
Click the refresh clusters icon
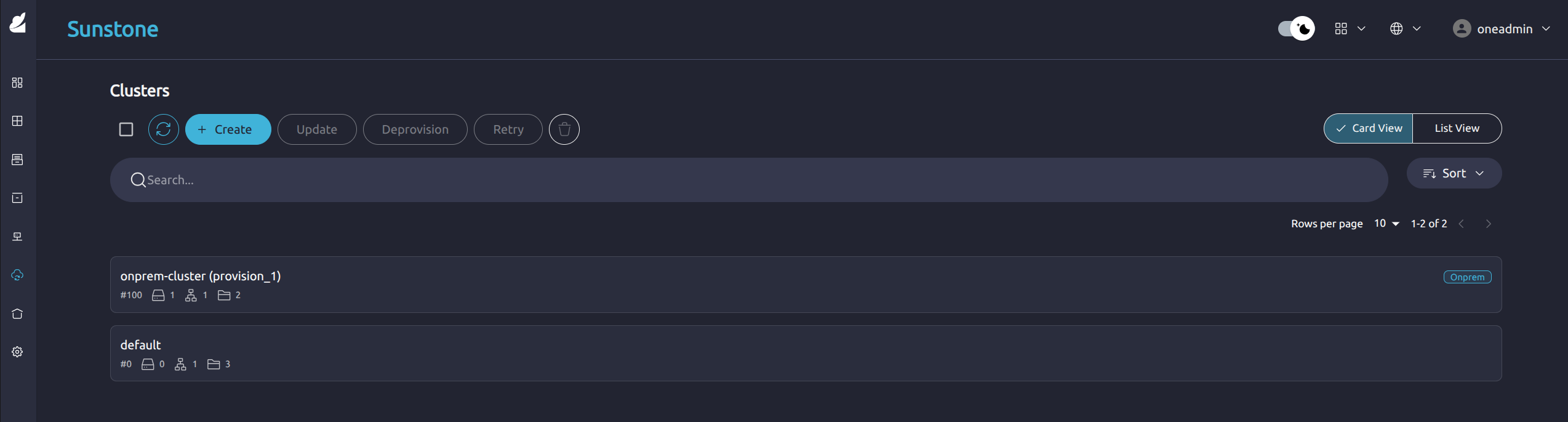[163, 129]
